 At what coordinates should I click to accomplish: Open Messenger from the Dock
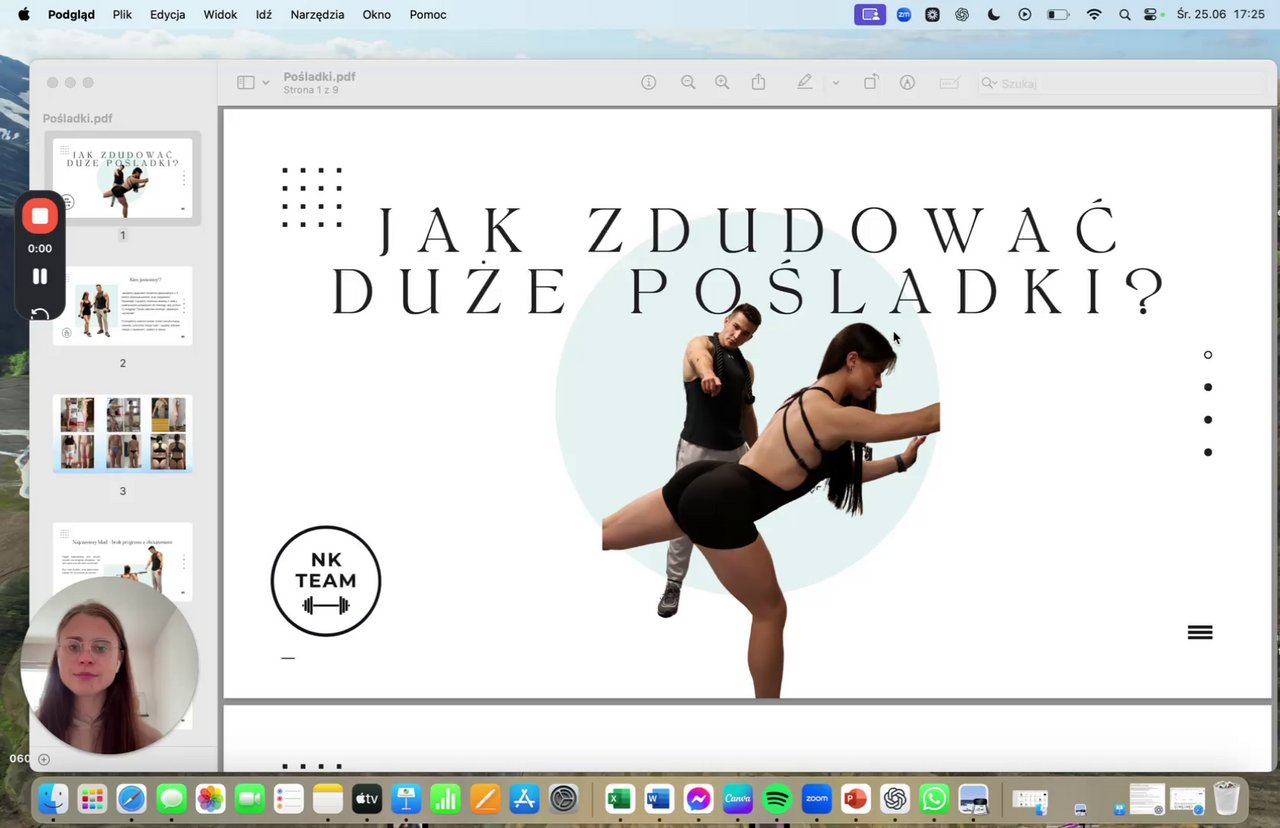(698, 798)
